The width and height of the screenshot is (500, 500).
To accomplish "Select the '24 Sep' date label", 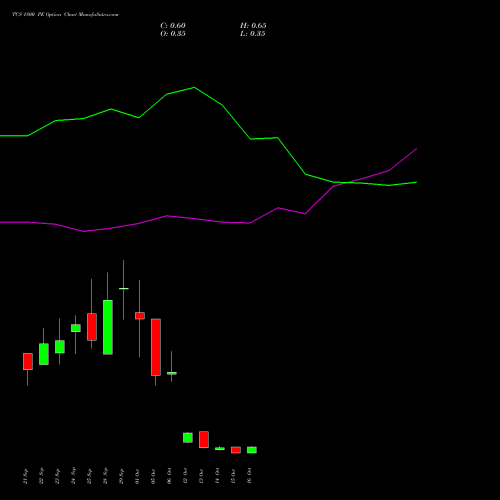I will pyautogui.click(x=73, y=476).
